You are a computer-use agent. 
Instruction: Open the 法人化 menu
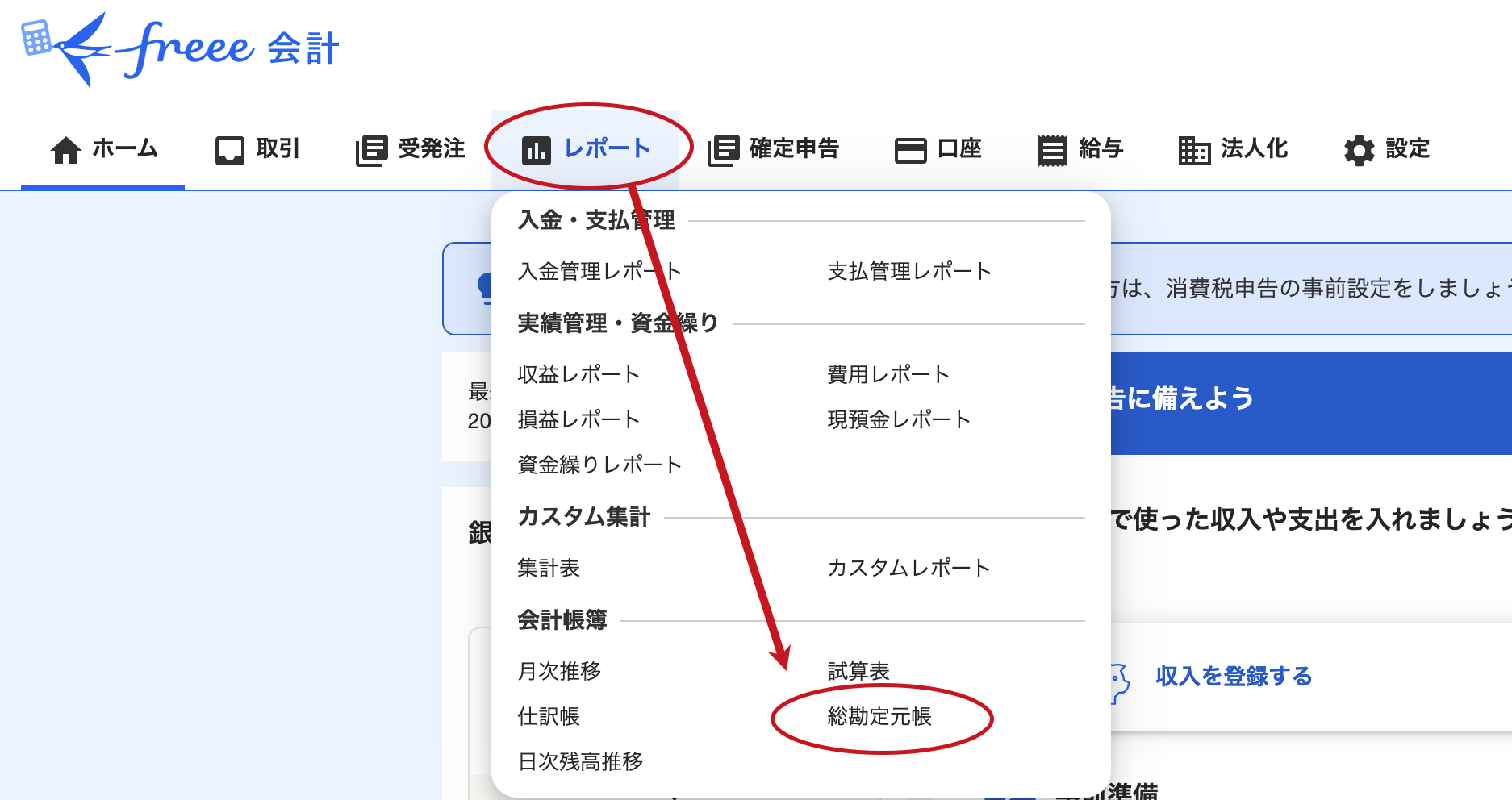pyautogui.click(x=1234, y=150)
